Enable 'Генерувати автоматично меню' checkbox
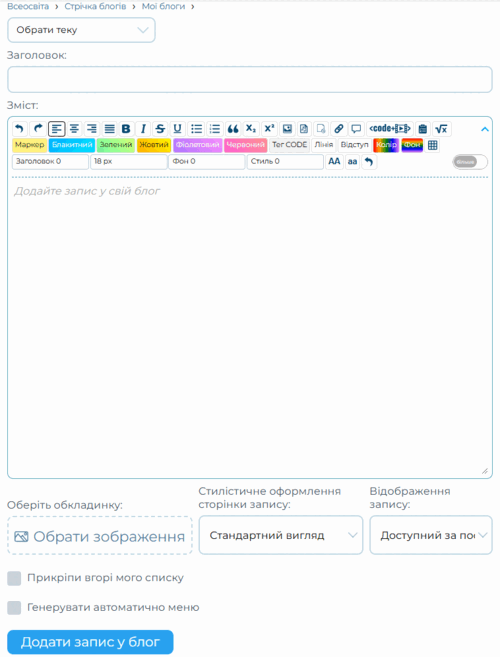This screenshot has height=657, width=500. click(x=14, y=608)
